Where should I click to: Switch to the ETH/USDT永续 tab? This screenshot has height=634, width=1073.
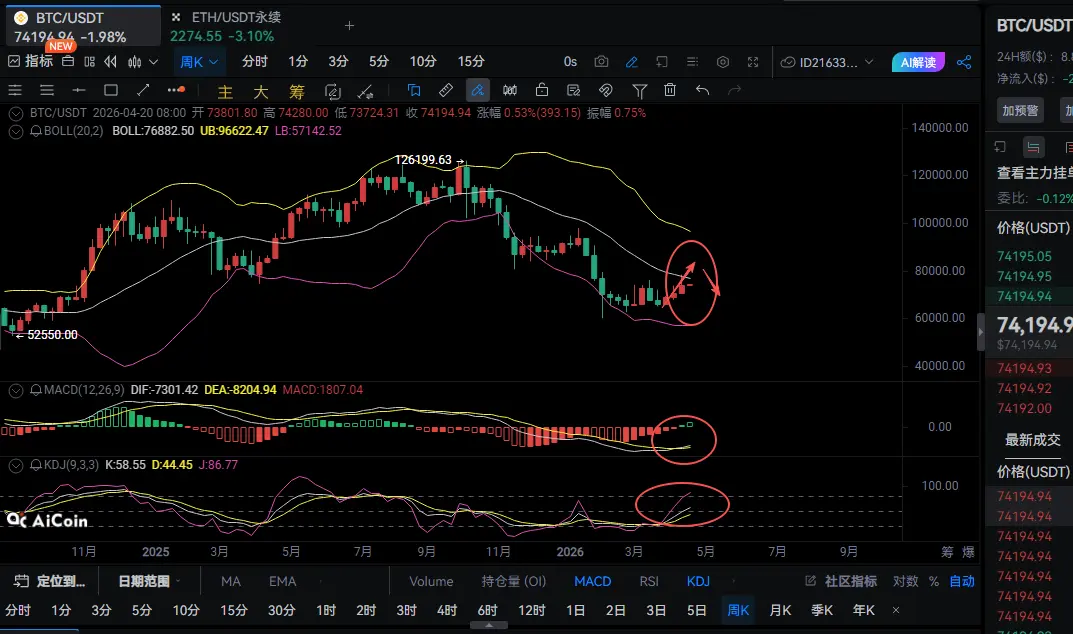226,26
